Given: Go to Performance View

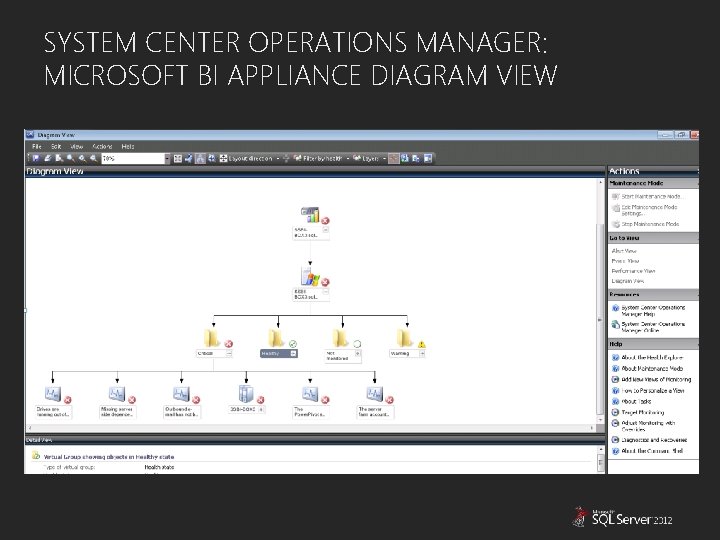Looking at the screenshot, I should coord(633,271).
